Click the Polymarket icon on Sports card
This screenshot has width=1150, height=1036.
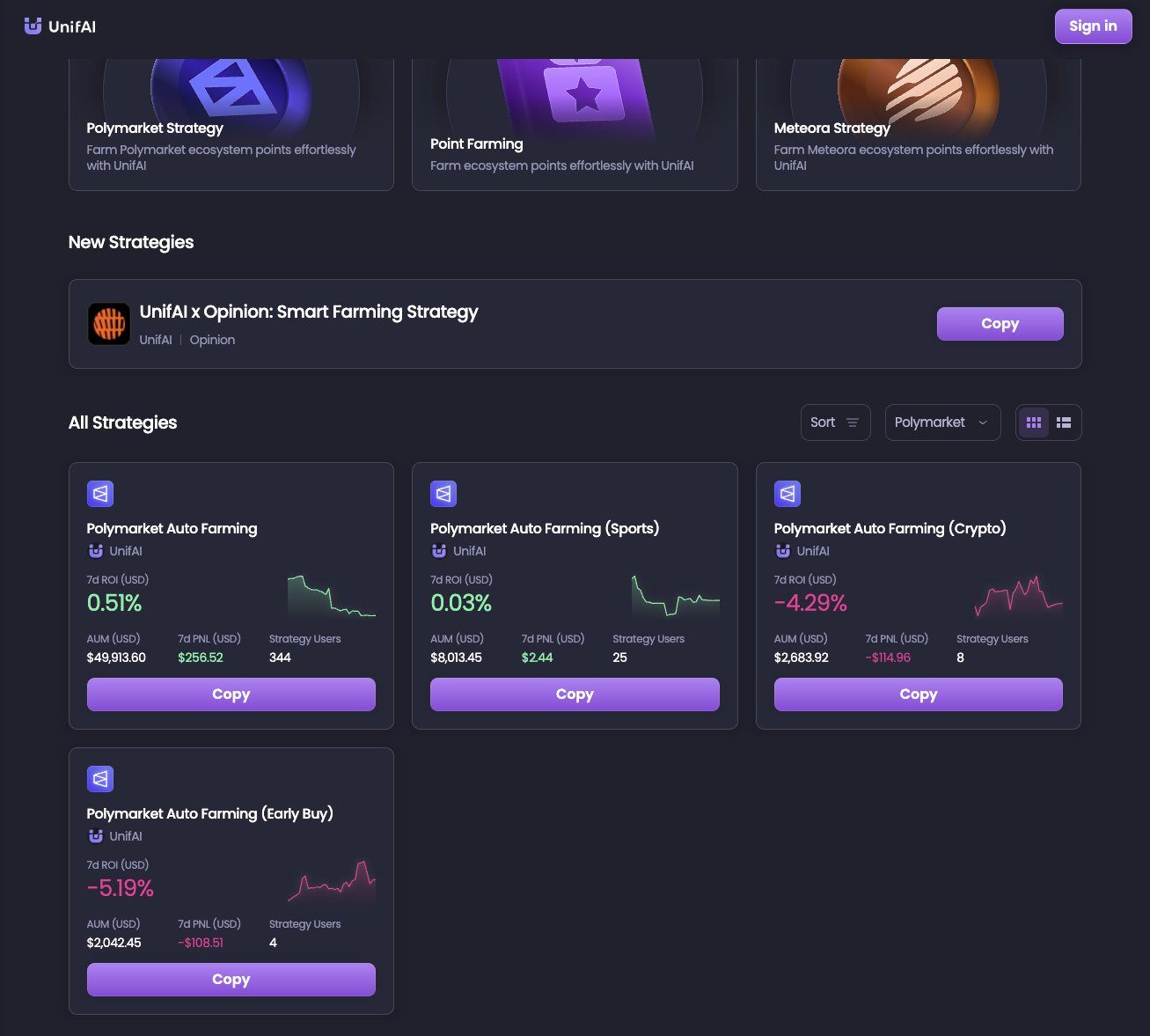coord(443,494)
